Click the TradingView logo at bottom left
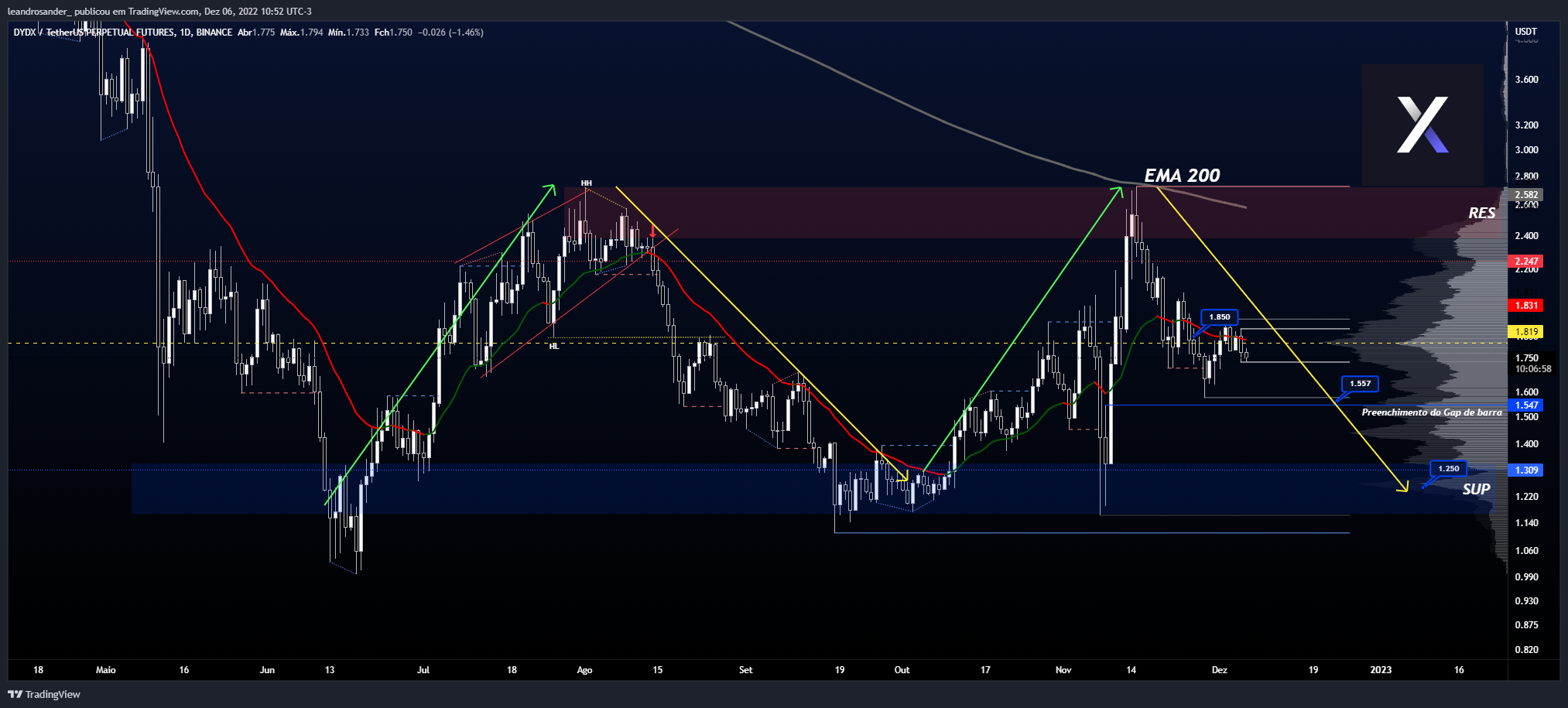1568x708 pixels. (x=44, y=694)
